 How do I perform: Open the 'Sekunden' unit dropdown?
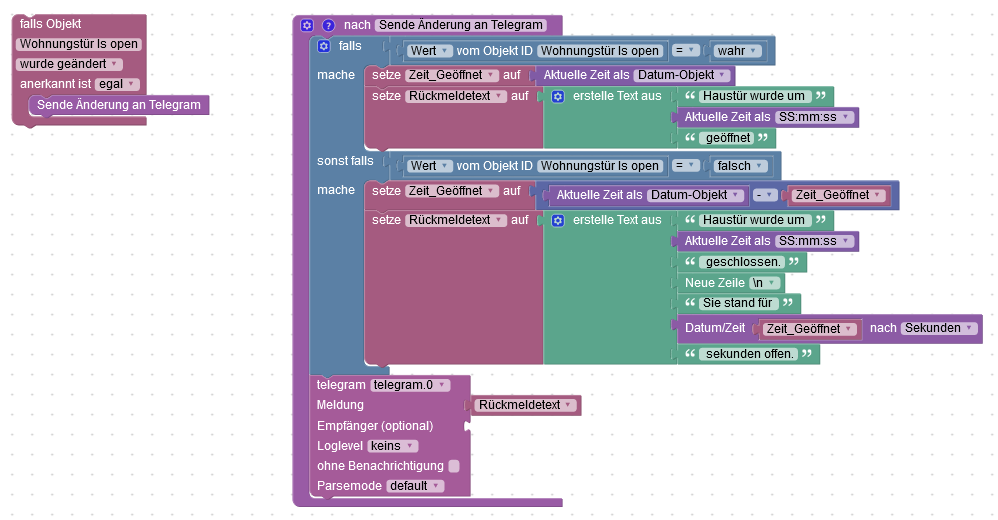pyautogui.click(x=939, y=328)
